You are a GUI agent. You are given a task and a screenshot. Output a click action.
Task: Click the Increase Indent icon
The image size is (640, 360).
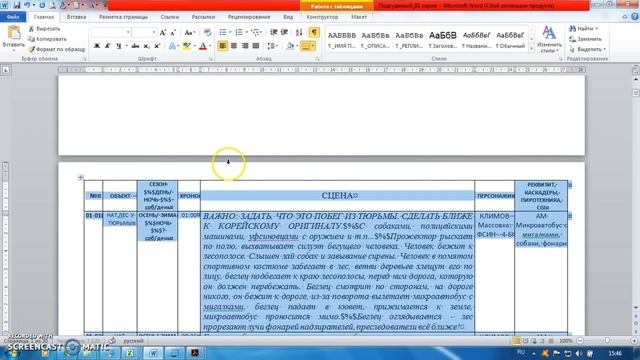tap(284, 32)
